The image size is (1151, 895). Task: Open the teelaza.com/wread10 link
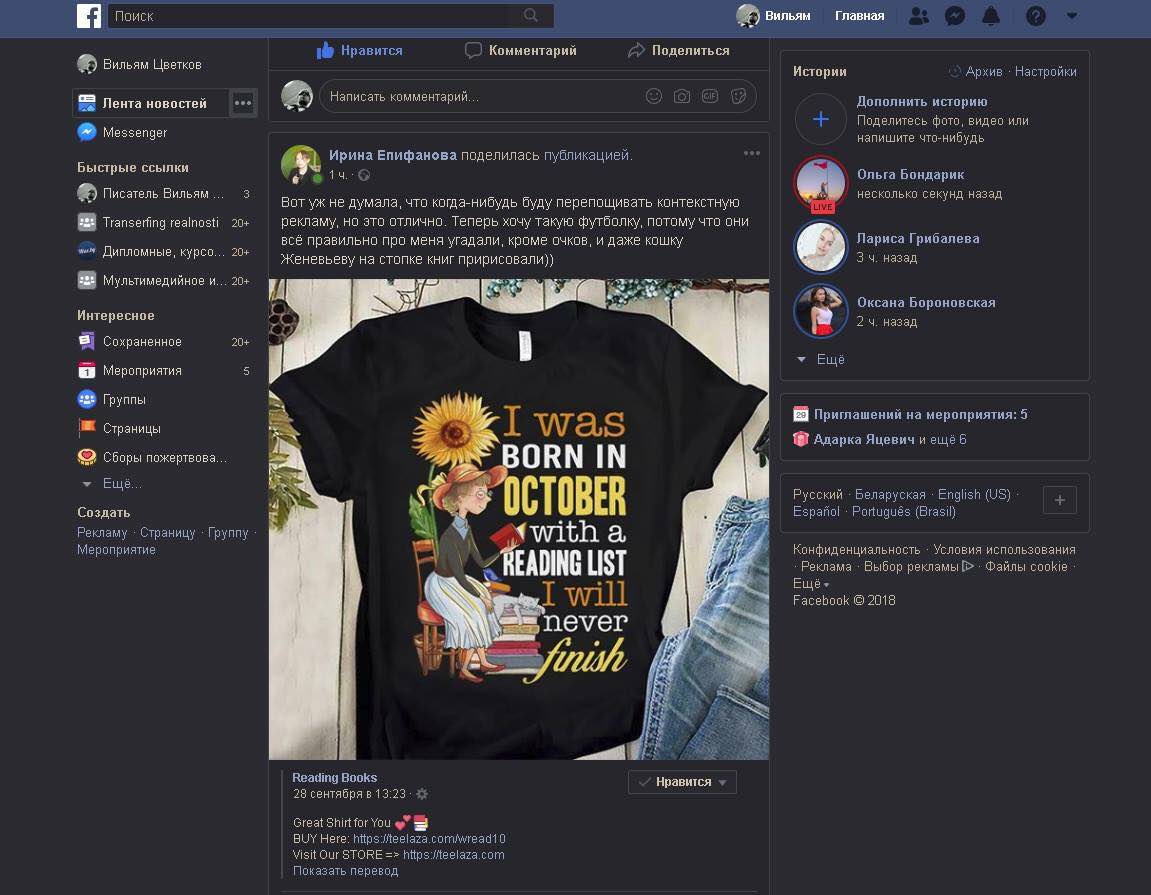[x=429, y=838]
